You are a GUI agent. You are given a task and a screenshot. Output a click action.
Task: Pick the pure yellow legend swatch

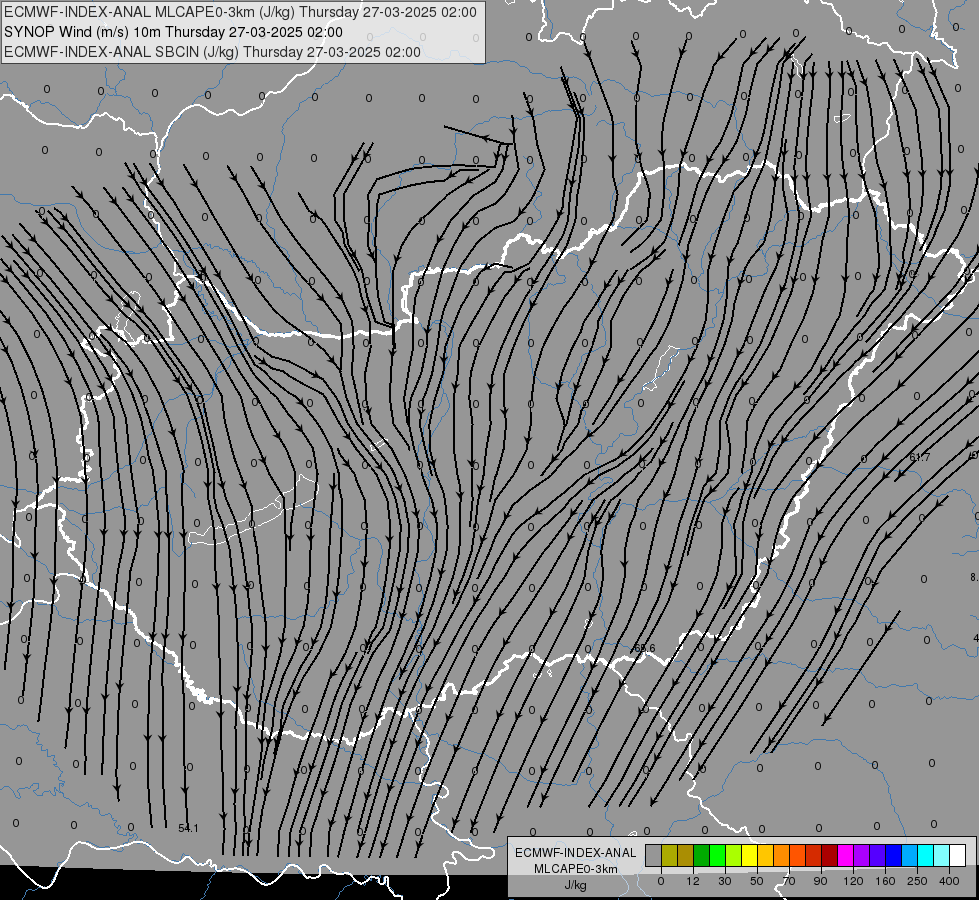tap(750, 855)
